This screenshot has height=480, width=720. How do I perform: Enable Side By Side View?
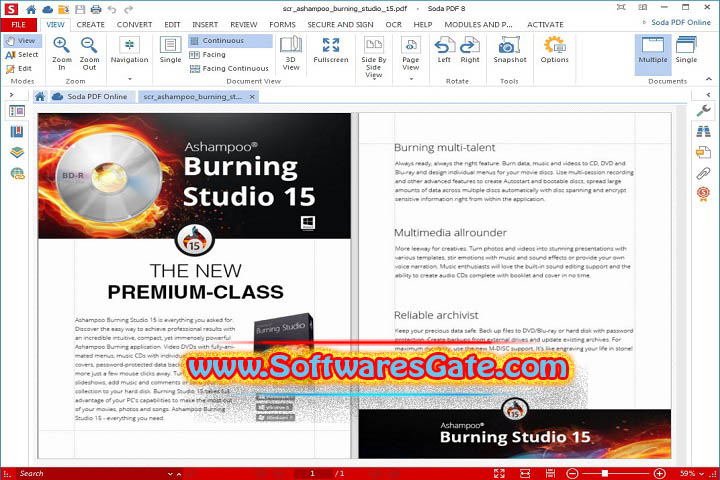pos(374,57)
